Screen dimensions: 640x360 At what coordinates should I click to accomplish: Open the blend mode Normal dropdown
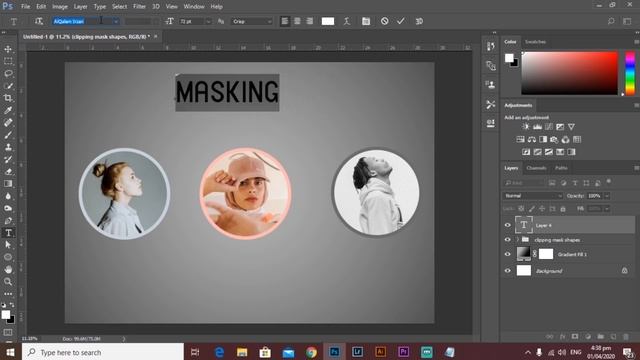click(x=533, y=196)
